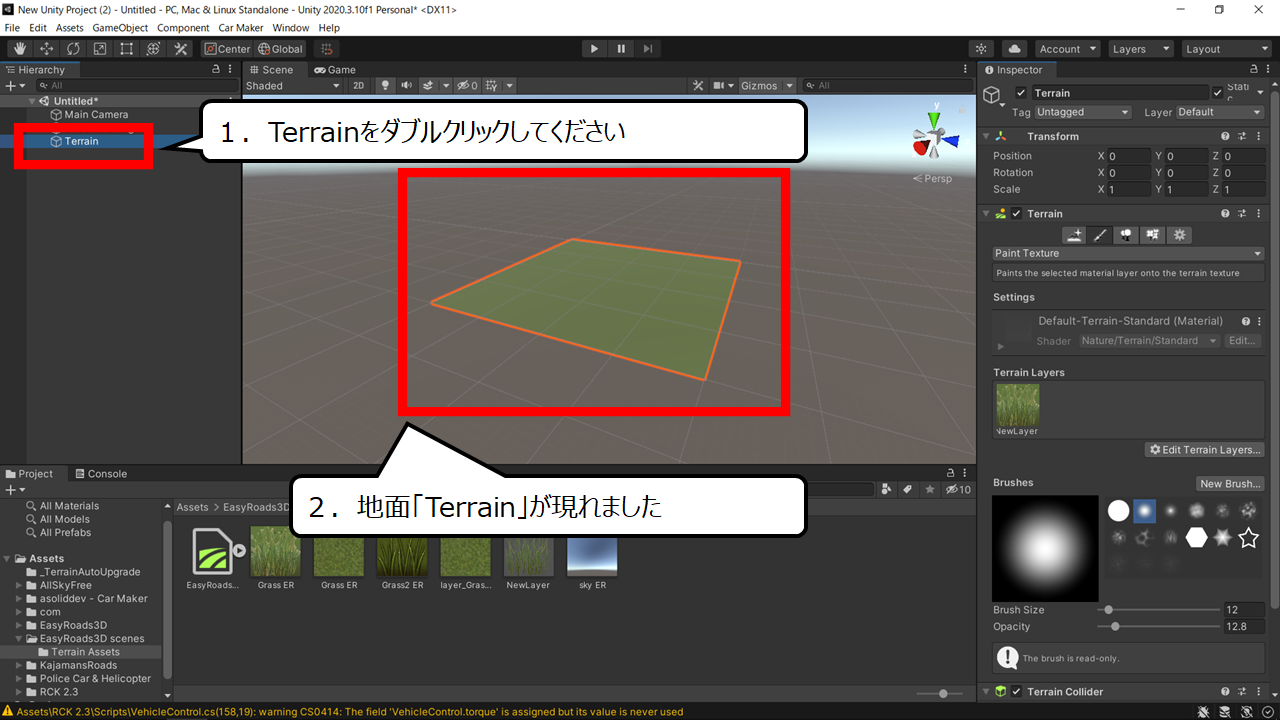Select the Hand tool

coord(20,49)
